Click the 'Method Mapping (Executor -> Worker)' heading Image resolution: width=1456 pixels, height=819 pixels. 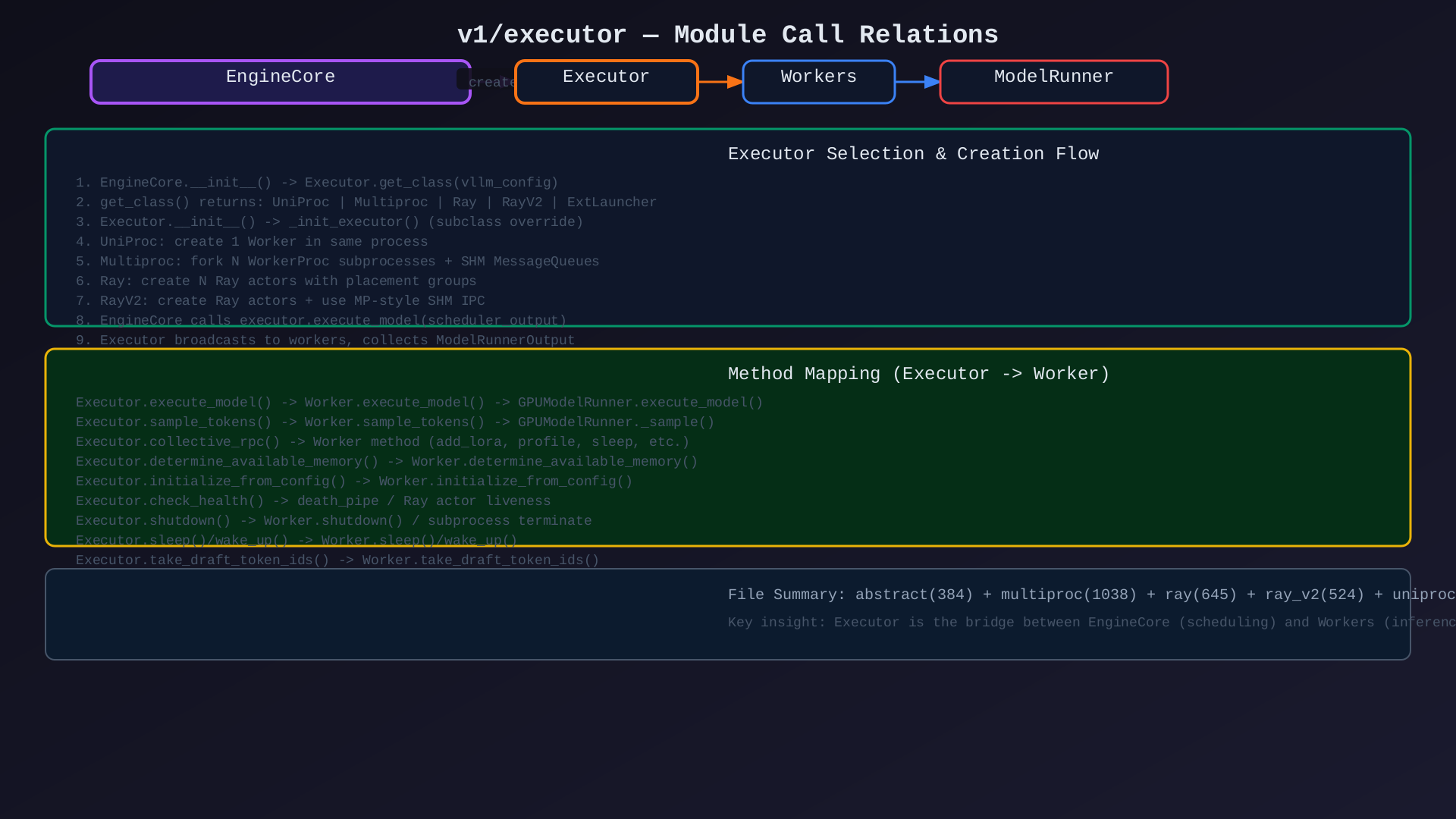pyautogui.click(x=918, y=374)
